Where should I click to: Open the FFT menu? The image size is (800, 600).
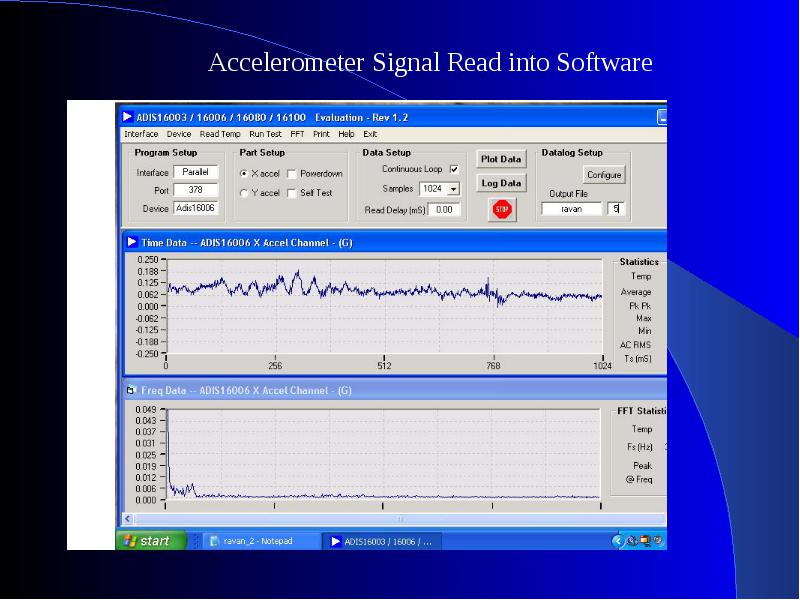click(x=297, y=134)
